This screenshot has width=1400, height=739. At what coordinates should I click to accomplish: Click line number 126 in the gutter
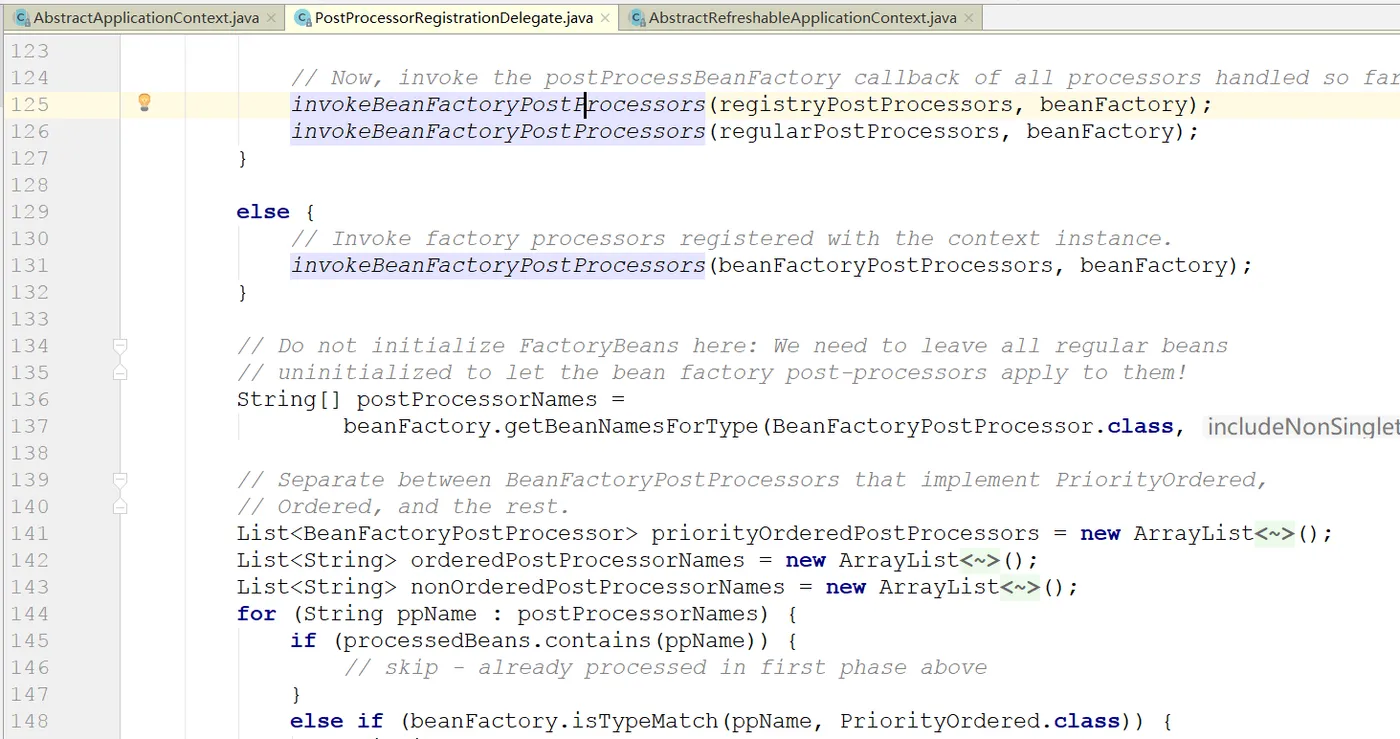click(29, 131)
